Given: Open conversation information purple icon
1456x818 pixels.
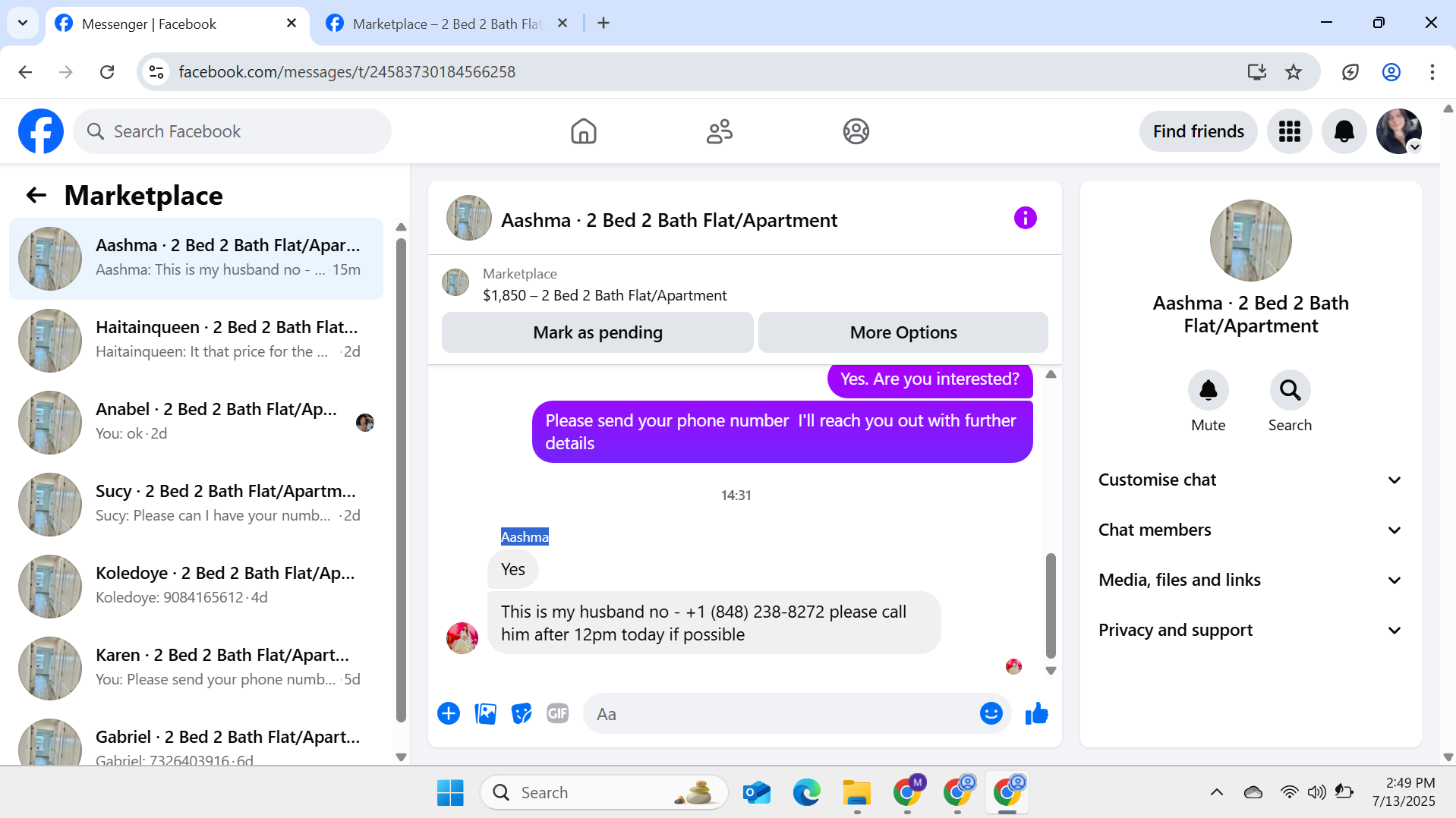Looking at the screenshot, I should 1025,219.
